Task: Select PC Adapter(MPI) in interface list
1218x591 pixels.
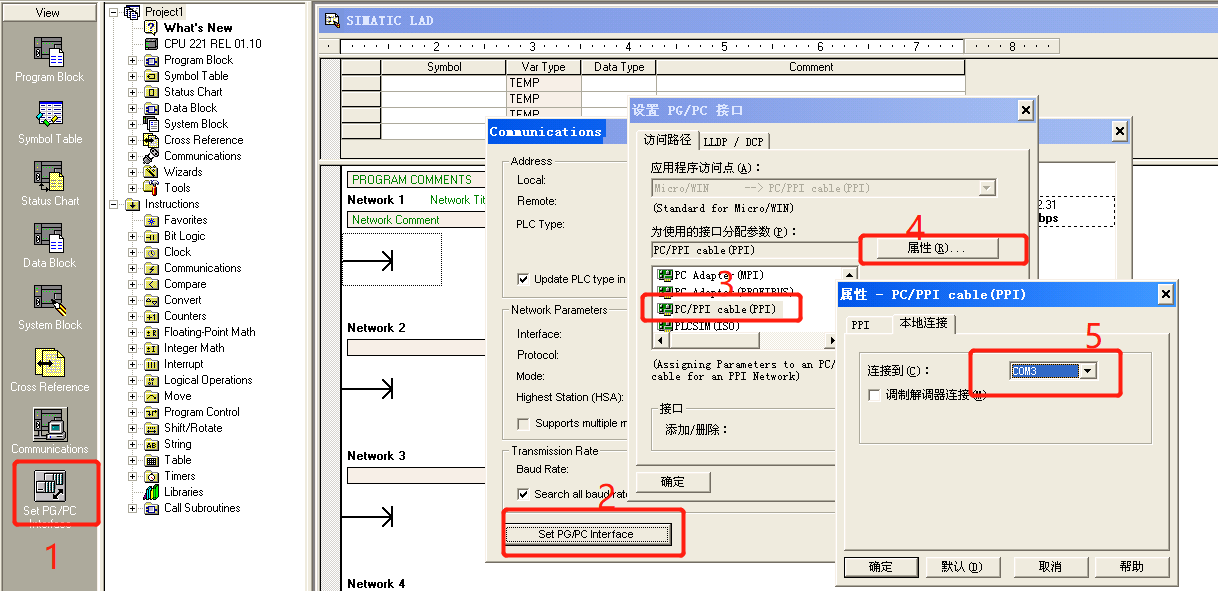Action: click(710, 275)
